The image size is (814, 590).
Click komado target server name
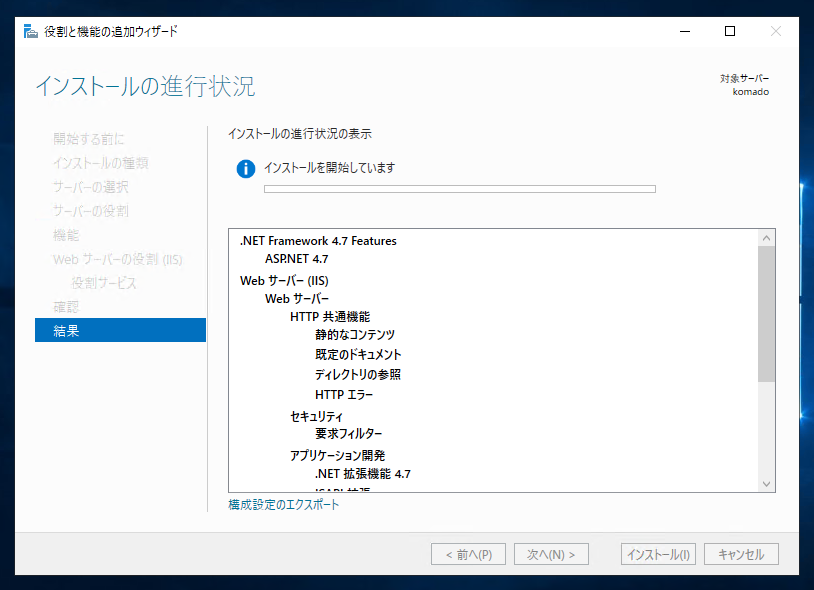pos(751,92)
